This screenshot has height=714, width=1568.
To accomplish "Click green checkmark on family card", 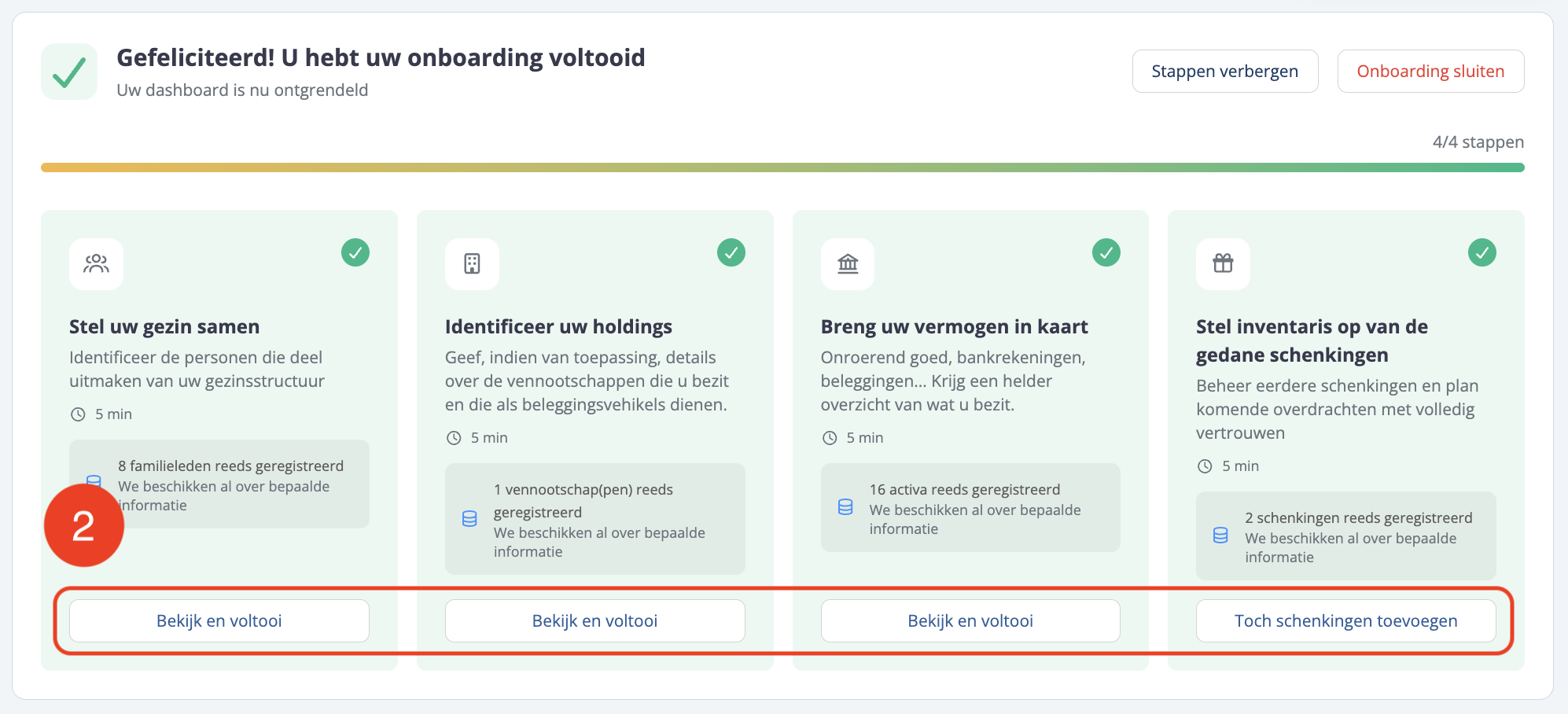I will pos(355,252).
